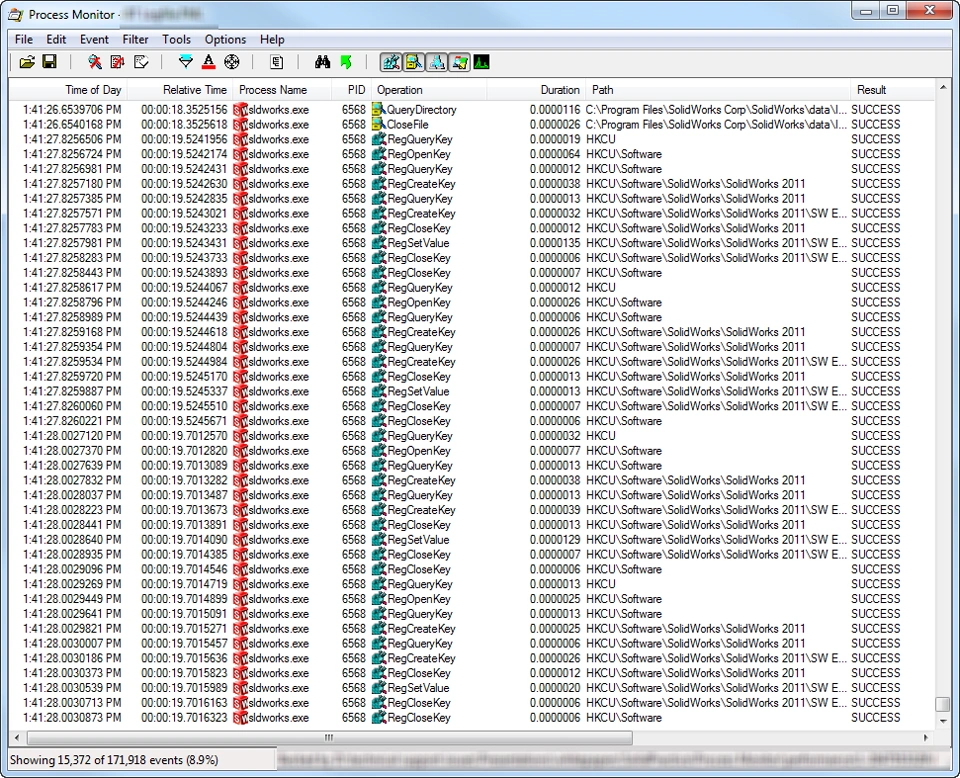960x778 pixels.
Task: Click the SUCCESS result in the 1:41:27.8256506 PM row
Action: point(876,139)
